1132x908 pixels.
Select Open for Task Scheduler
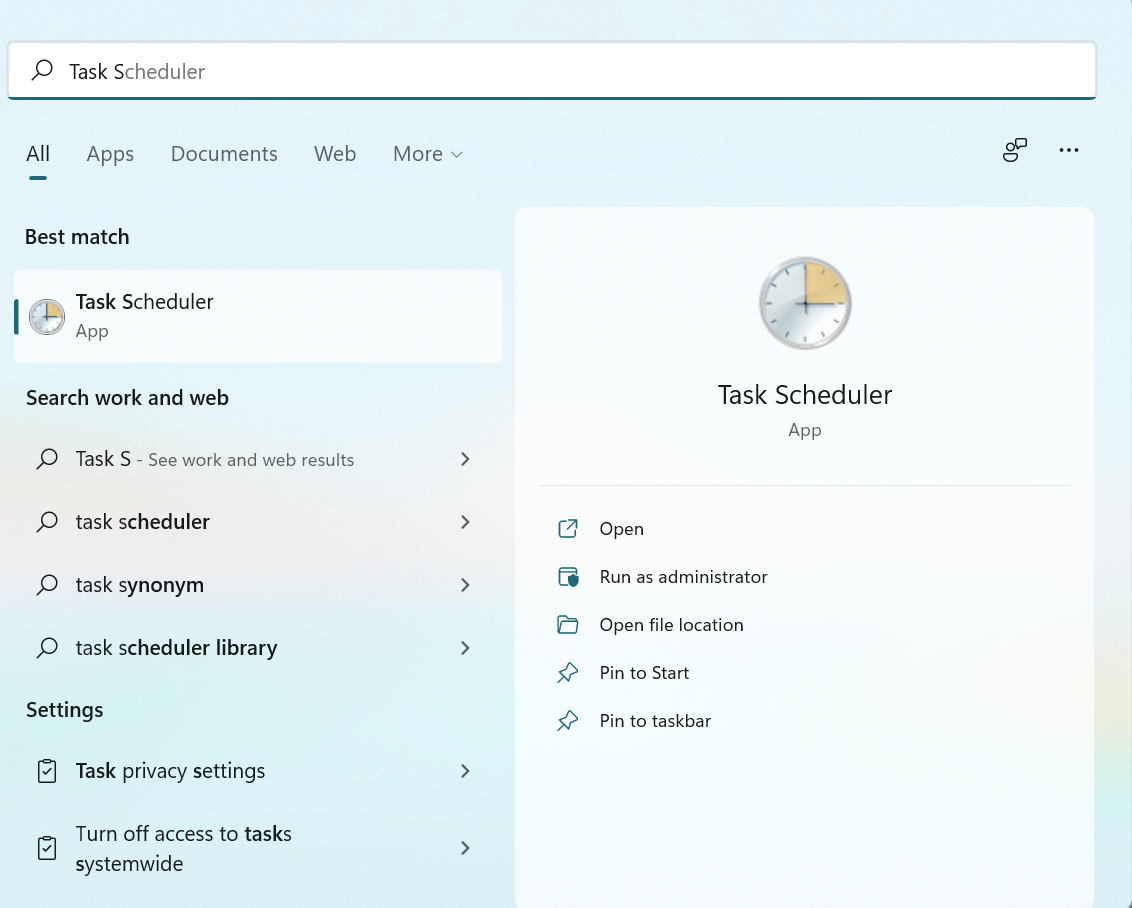click(x=622, y=529)
